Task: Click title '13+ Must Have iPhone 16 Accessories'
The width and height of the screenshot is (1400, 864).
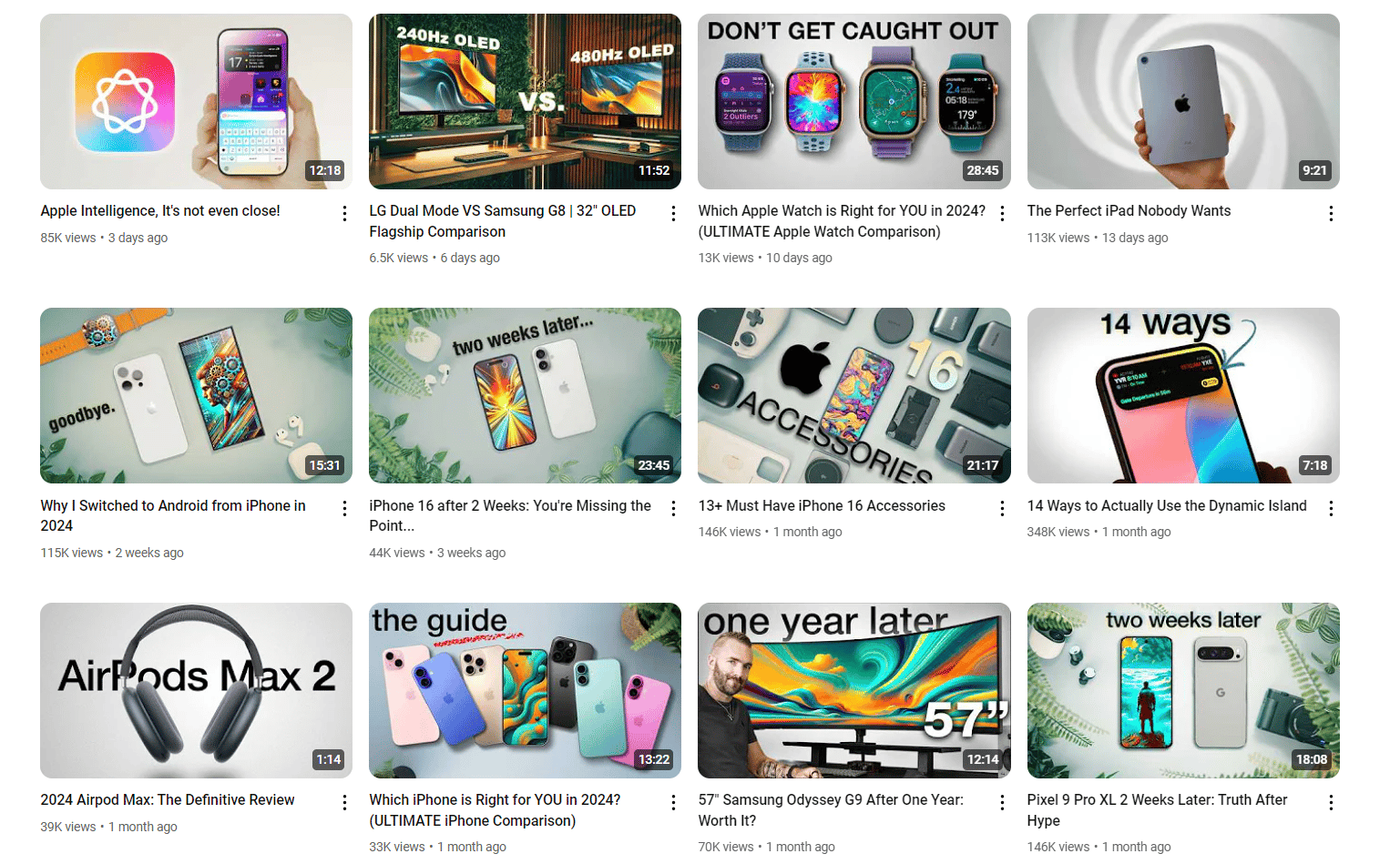Action: [822, 506]
